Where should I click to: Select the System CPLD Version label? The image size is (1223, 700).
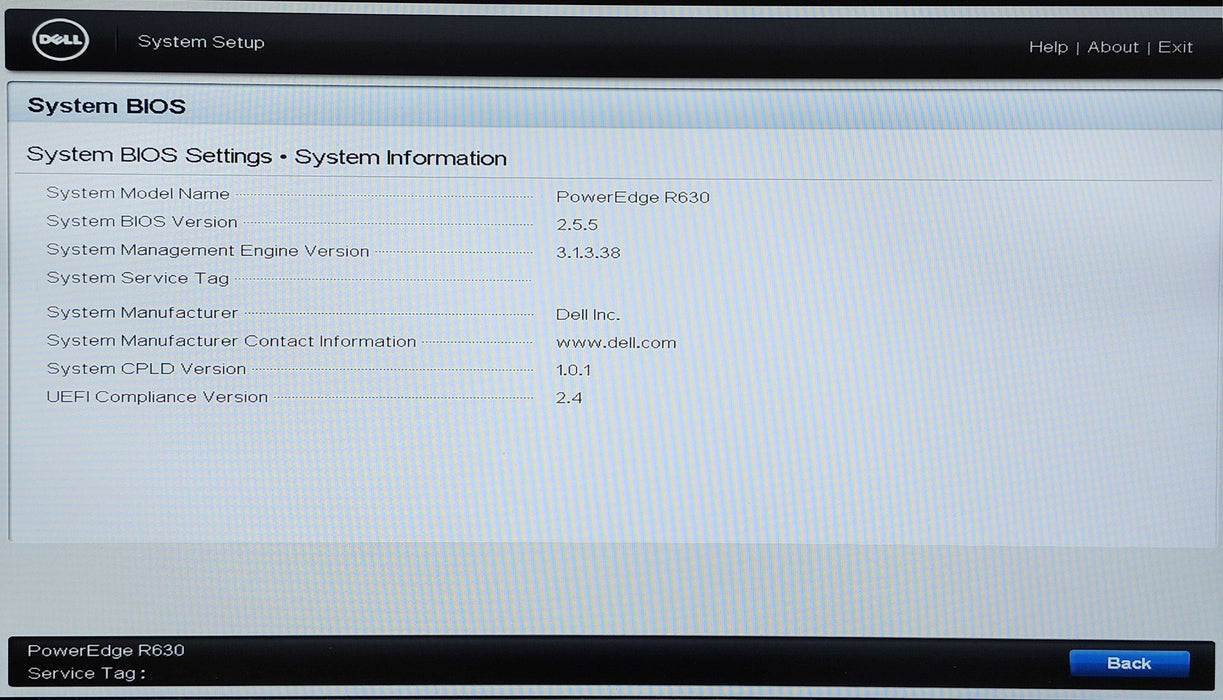pos(146,369)
